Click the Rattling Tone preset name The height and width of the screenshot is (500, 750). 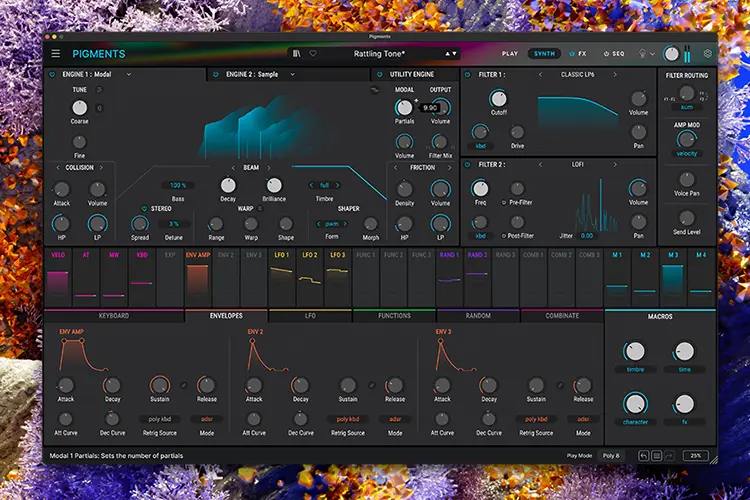(x=379, y=54)
